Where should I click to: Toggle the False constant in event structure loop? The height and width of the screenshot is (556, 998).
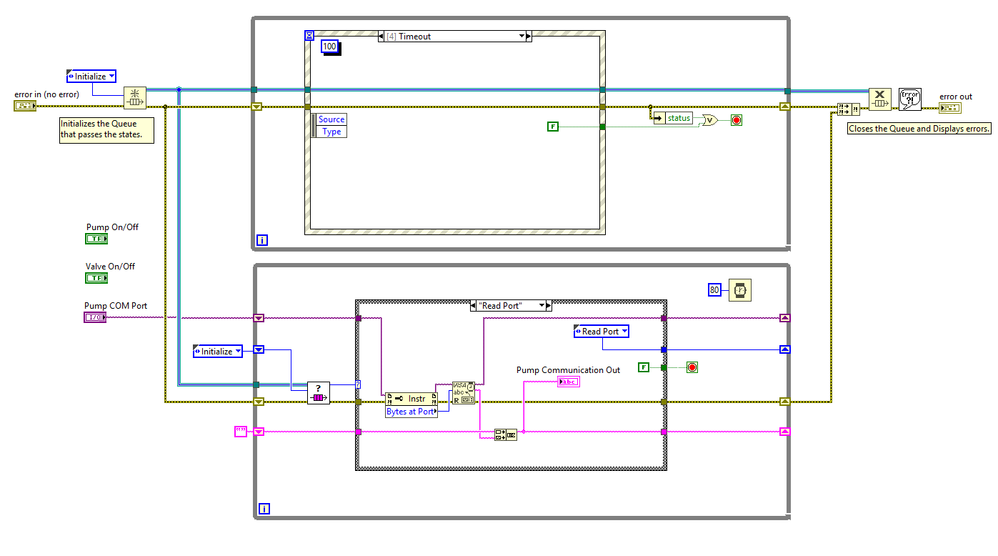552,127
